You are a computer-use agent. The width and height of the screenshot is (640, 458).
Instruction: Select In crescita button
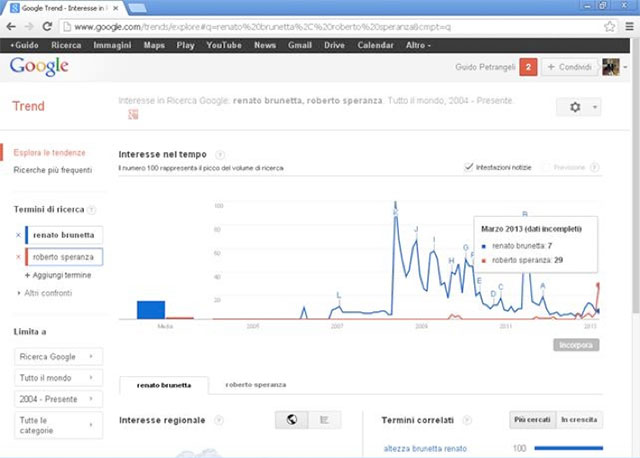(579, 420)
